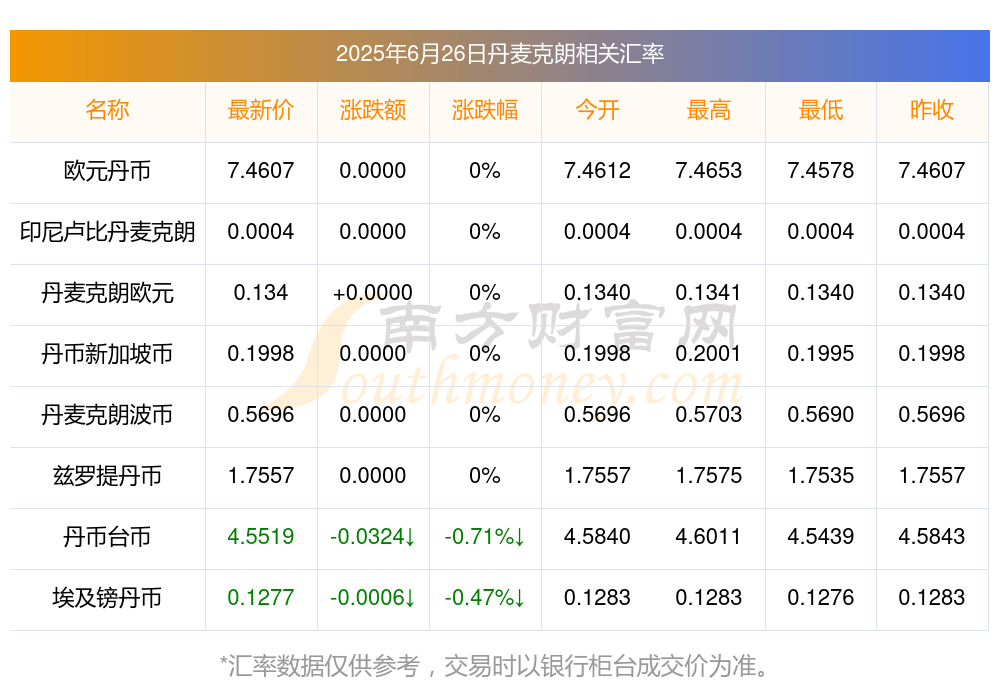Click the 埃及镑丹币 currency name
The height and width of the screenshot is (698, 1000).
click(107, 598)
